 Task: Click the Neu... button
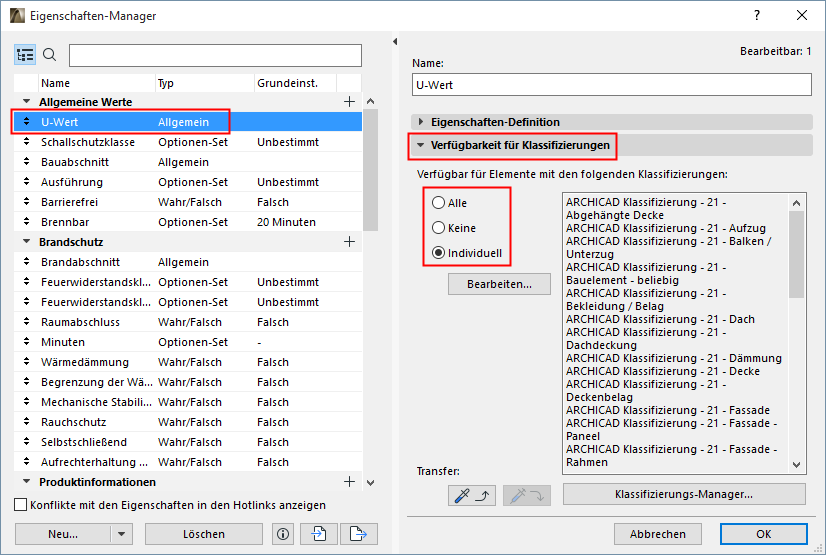tap(63, 534)
